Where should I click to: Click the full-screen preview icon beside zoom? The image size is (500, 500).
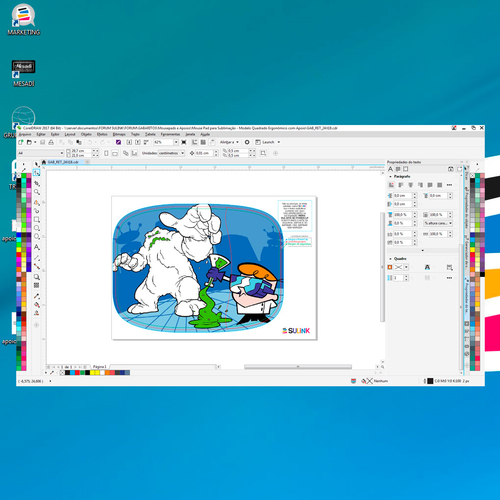184,142
